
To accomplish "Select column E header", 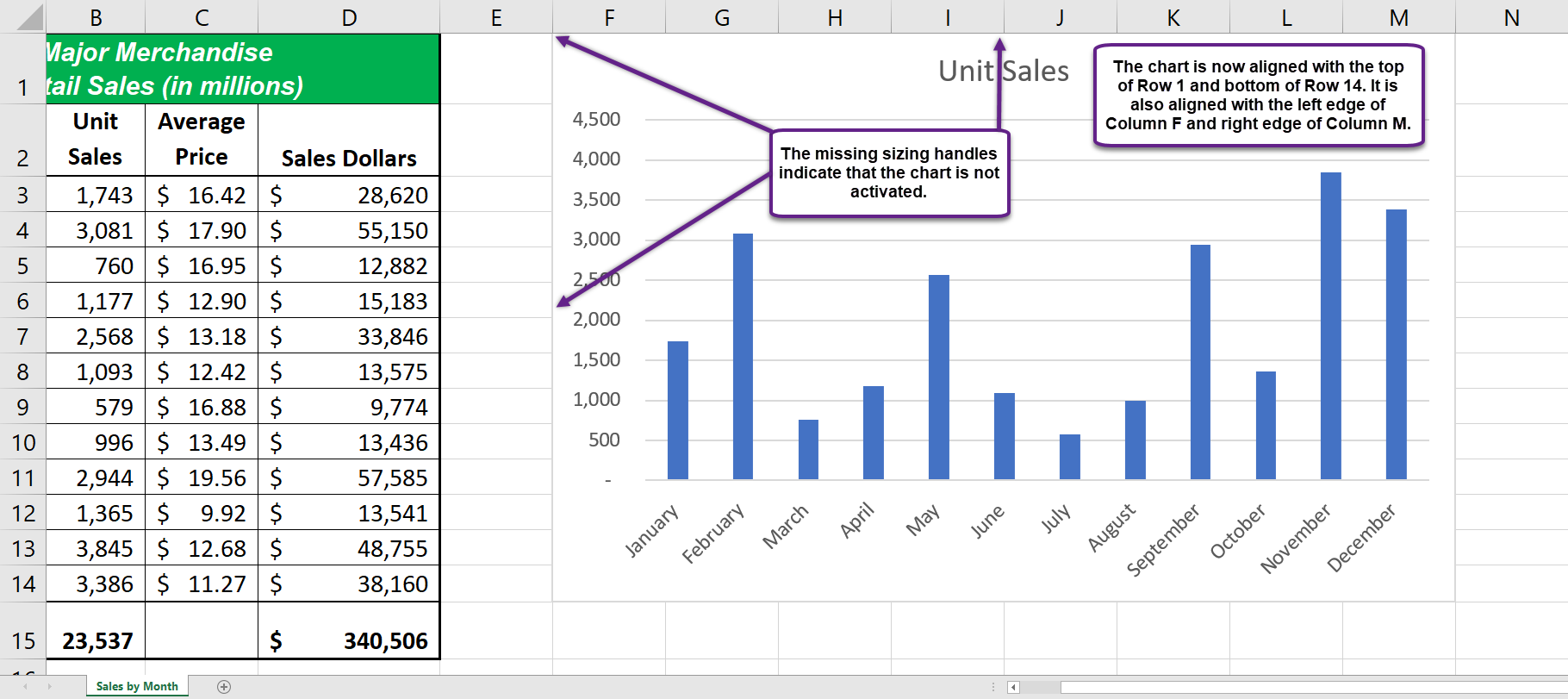I will click(496, 17).
